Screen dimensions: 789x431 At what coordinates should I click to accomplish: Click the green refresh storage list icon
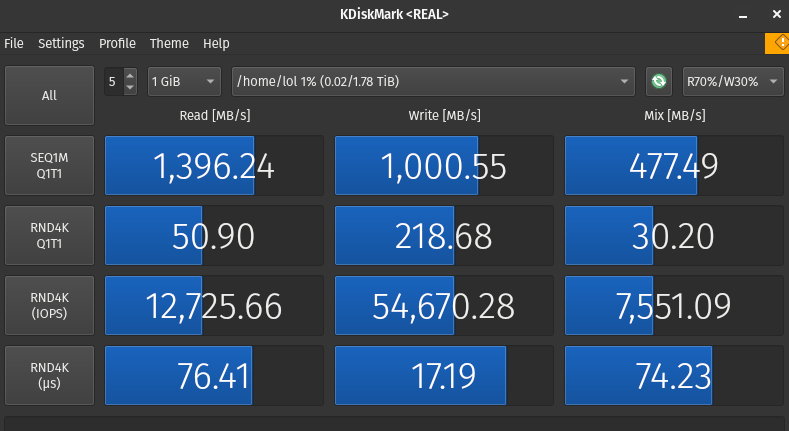658,81
